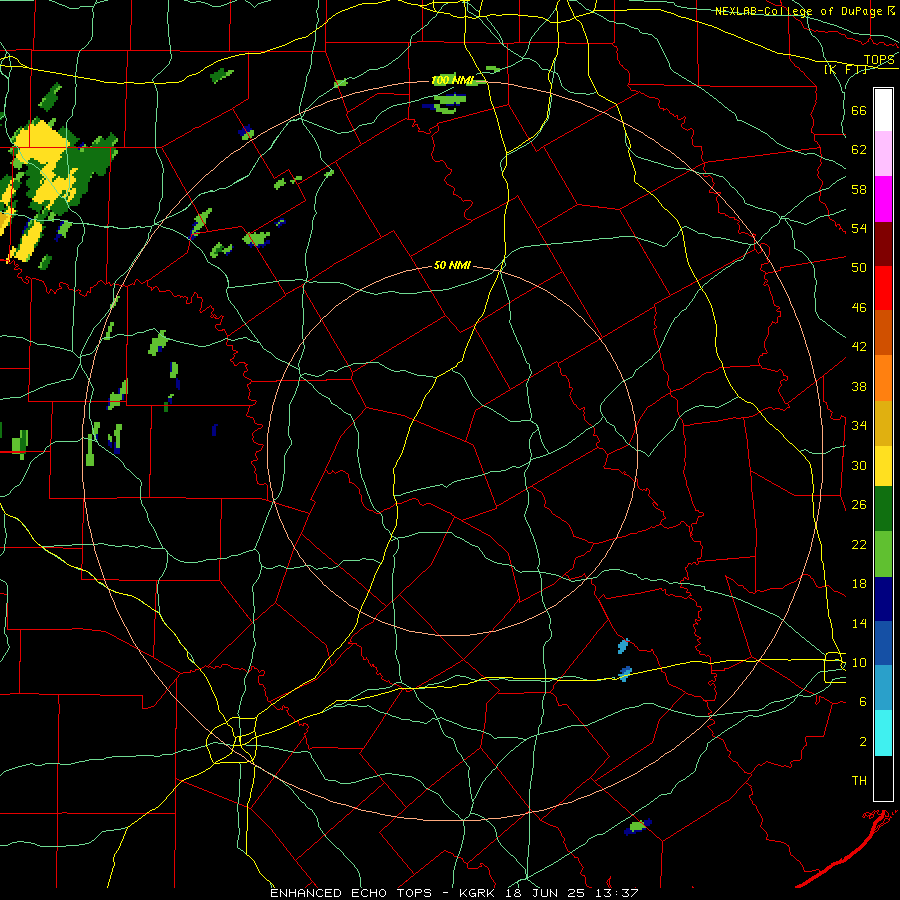Click the "14" legend value
Screen dimensions: 900x900
tap(859, 623)
